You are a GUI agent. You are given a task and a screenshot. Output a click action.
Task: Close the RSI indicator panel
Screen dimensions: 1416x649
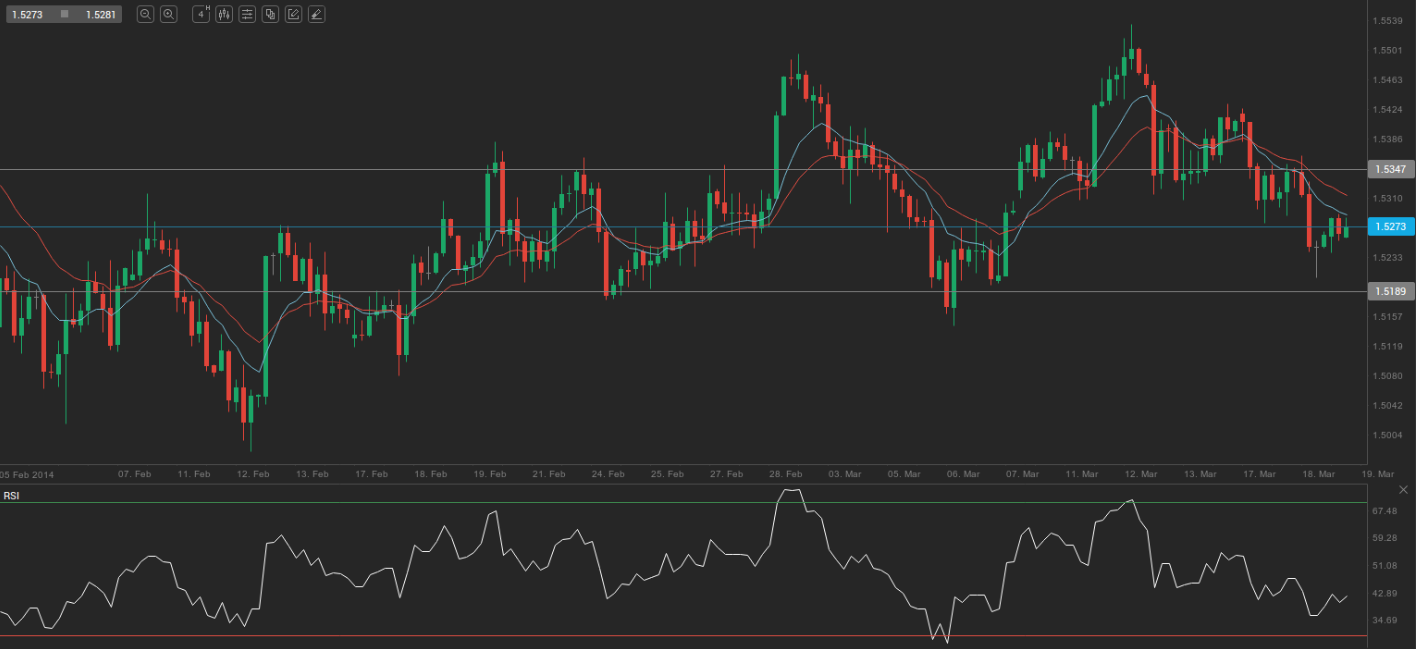[x=1402, y=490]
